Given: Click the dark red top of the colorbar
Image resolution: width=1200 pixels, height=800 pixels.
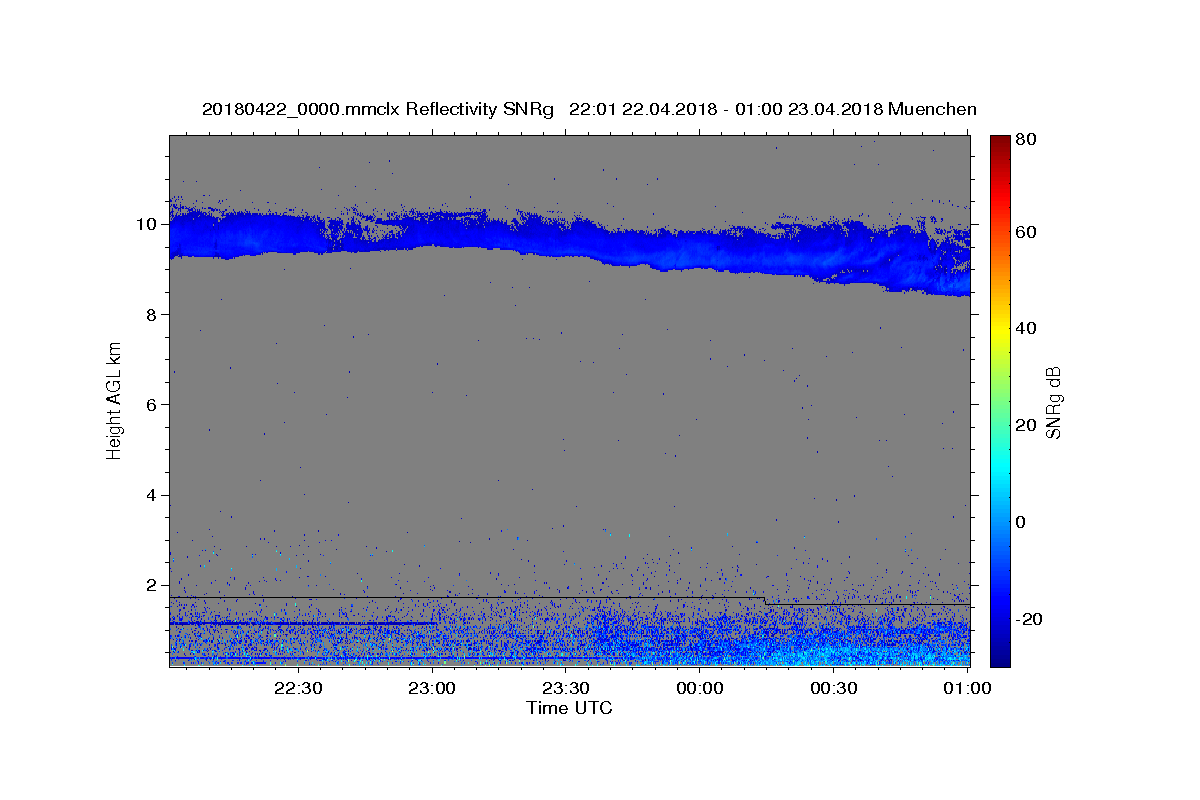Looking at the screenshot, I should click(x=1000, y=145).
